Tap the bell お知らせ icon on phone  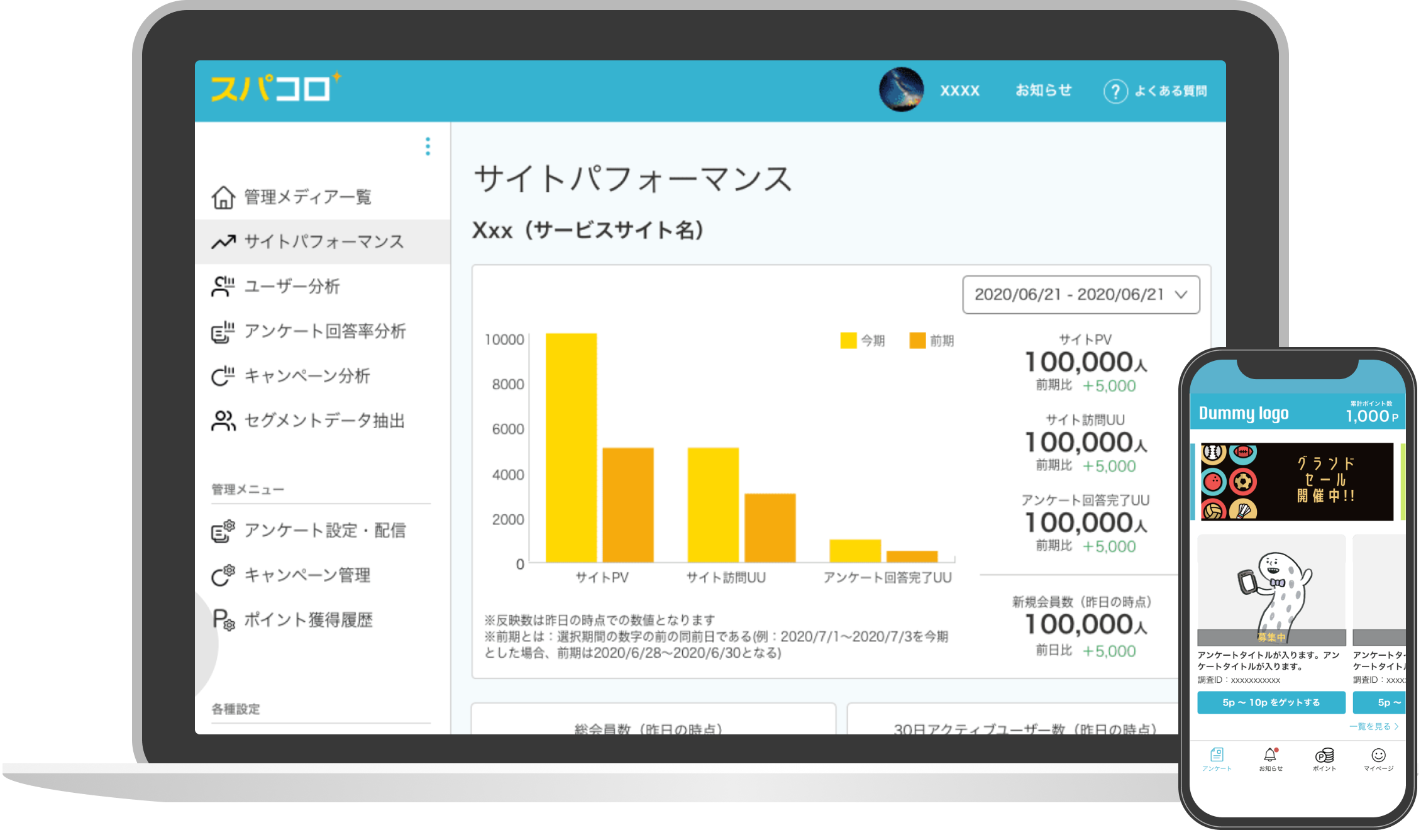[1271, 755]
